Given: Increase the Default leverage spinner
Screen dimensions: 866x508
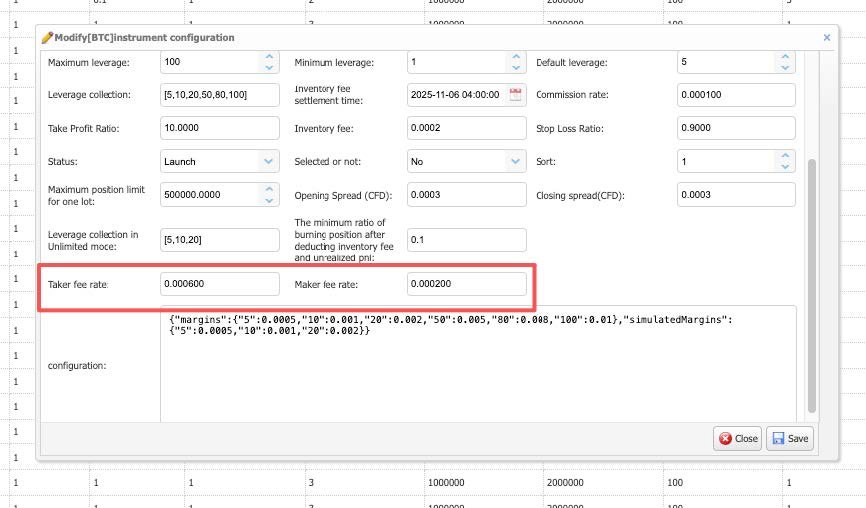Looking at the screenshot, I should (785, 57).
